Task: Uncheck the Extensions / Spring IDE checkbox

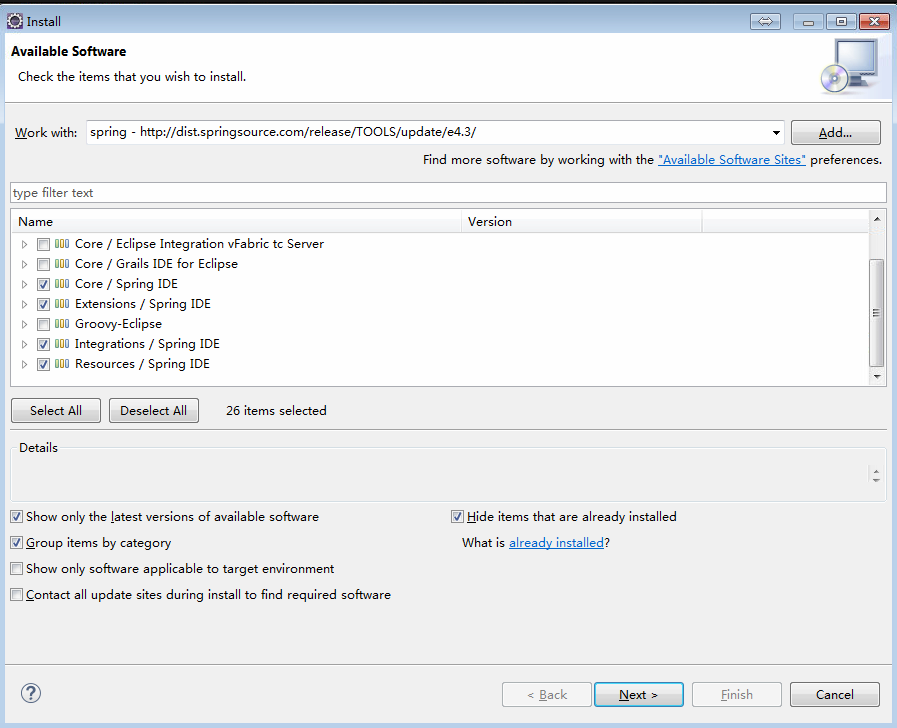Action: tap(43, 304)
